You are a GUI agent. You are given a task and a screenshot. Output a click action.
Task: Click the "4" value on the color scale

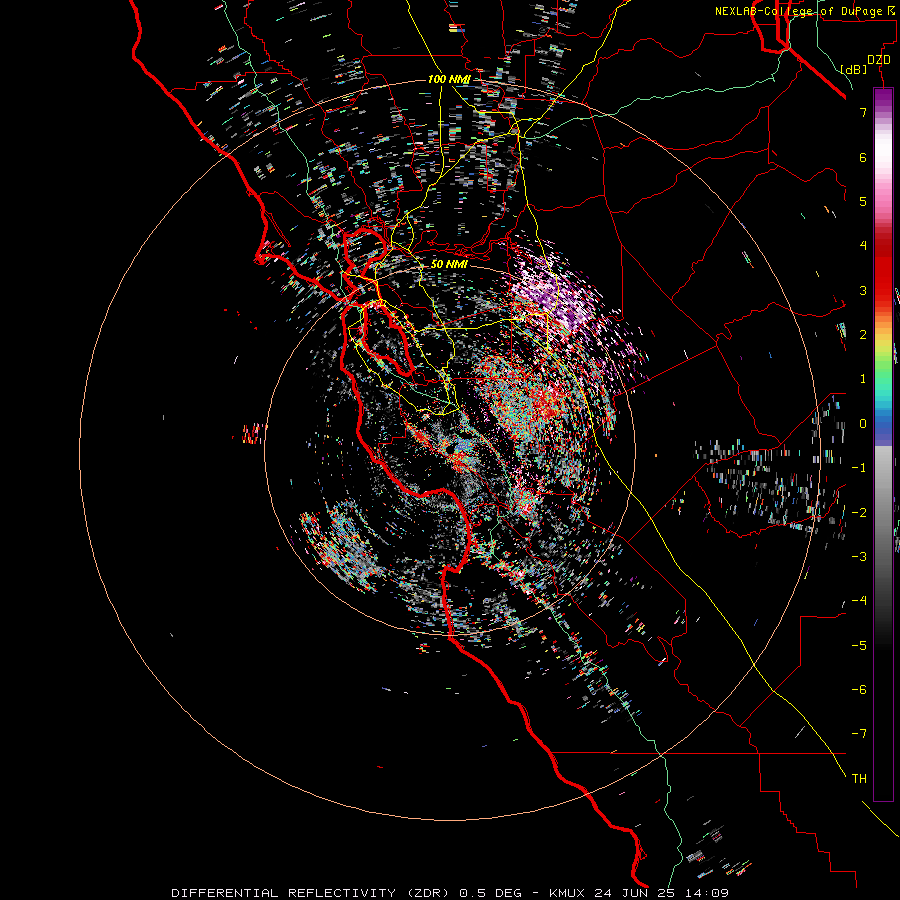click(x=863, y=246)
